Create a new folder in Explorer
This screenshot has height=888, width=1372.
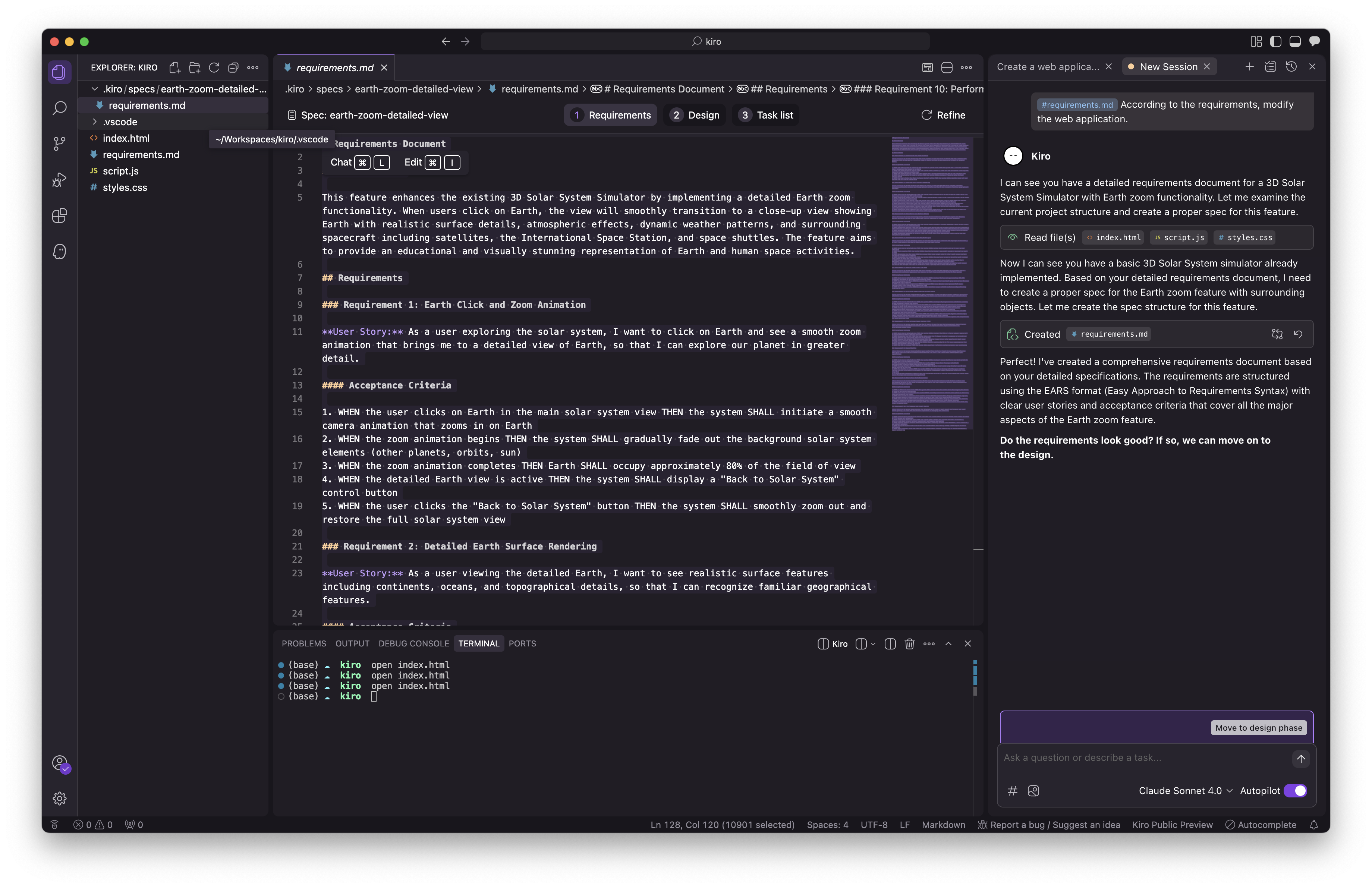pos(194,67)
